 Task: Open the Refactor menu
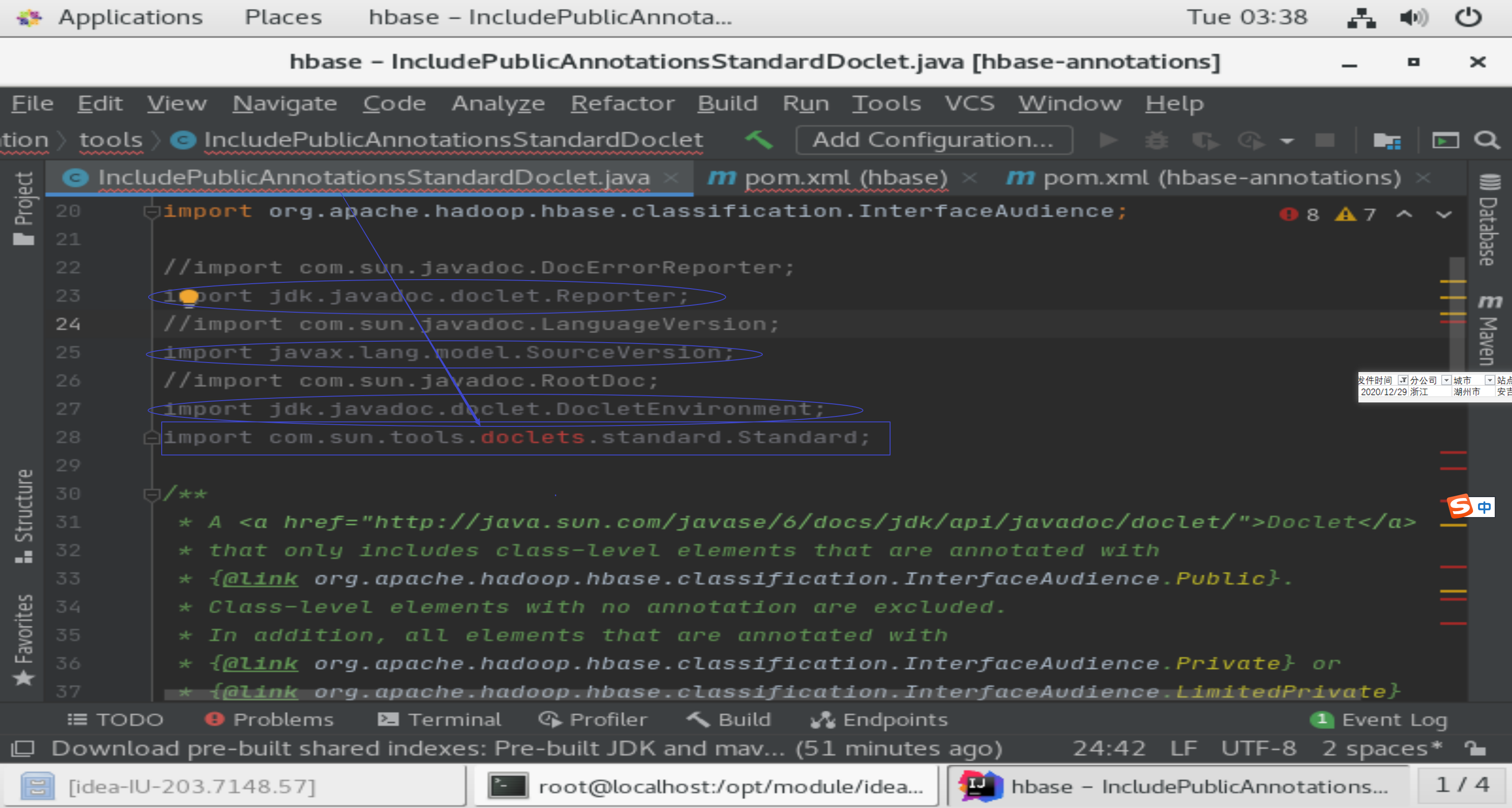coord(622,103)
